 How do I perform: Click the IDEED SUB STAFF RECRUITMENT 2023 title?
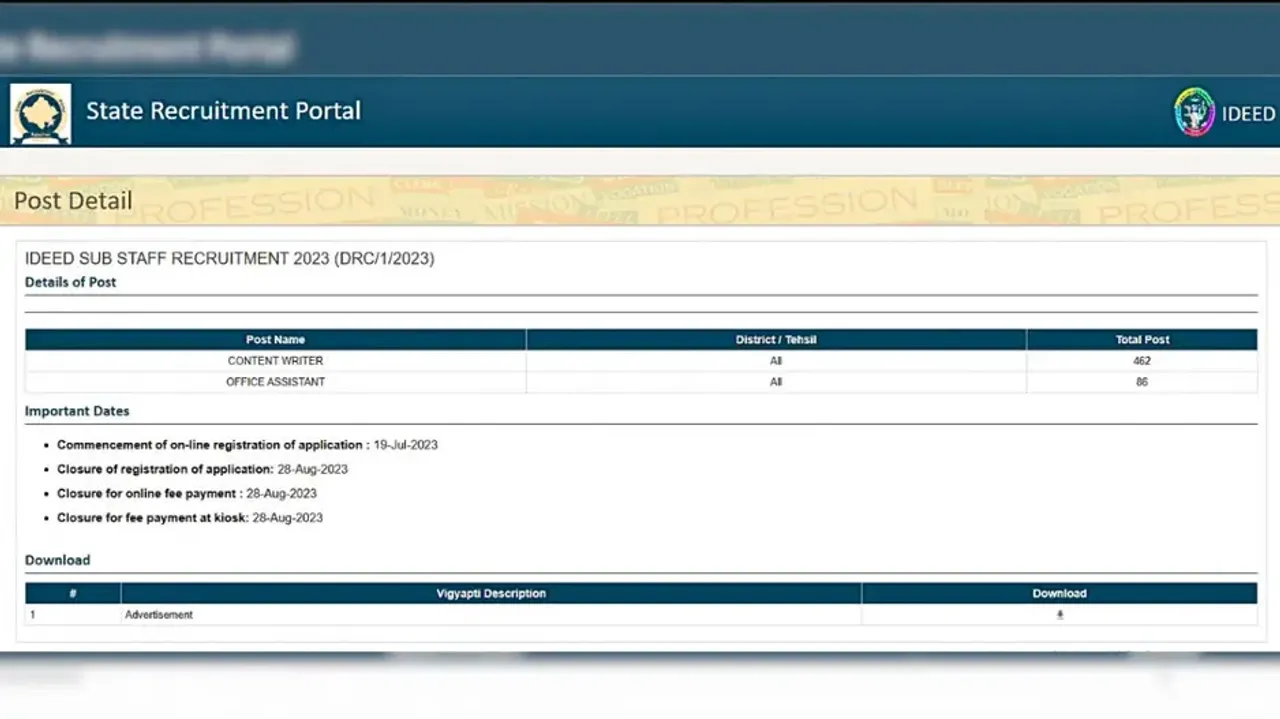[x=229, y=259]
